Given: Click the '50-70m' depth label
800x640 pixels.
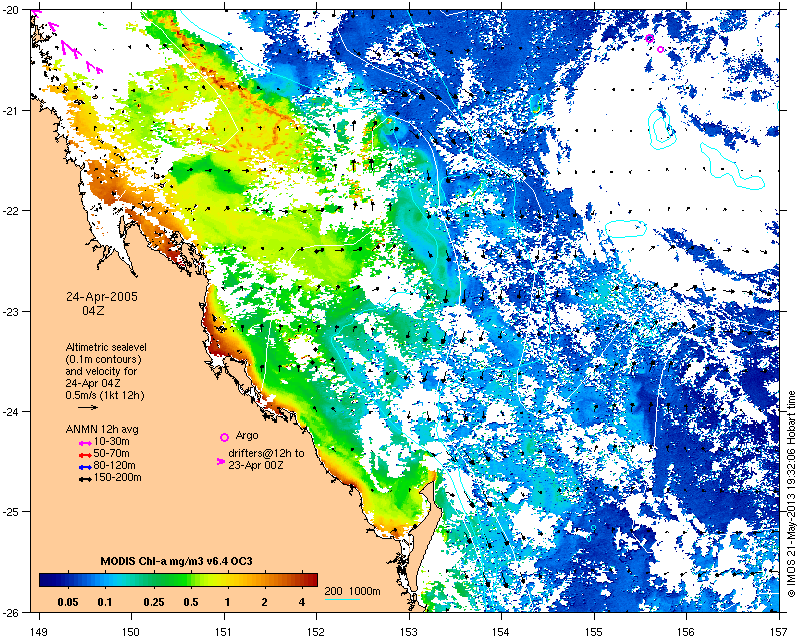Looking at the screenshot, I should point(112,454).
